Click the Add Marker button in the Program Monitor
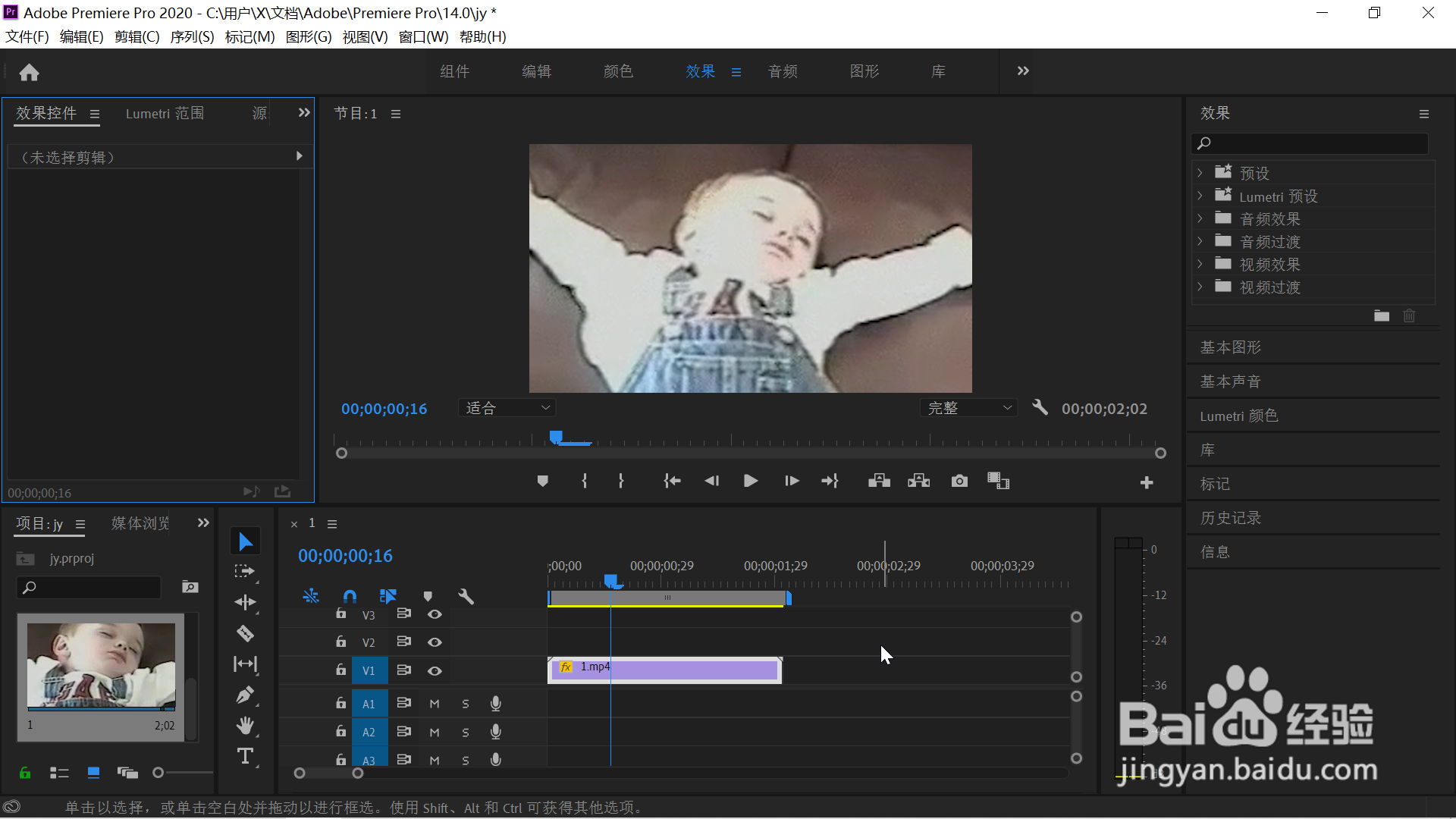This screenshot has width=1456, height=819. pos(542,482)
